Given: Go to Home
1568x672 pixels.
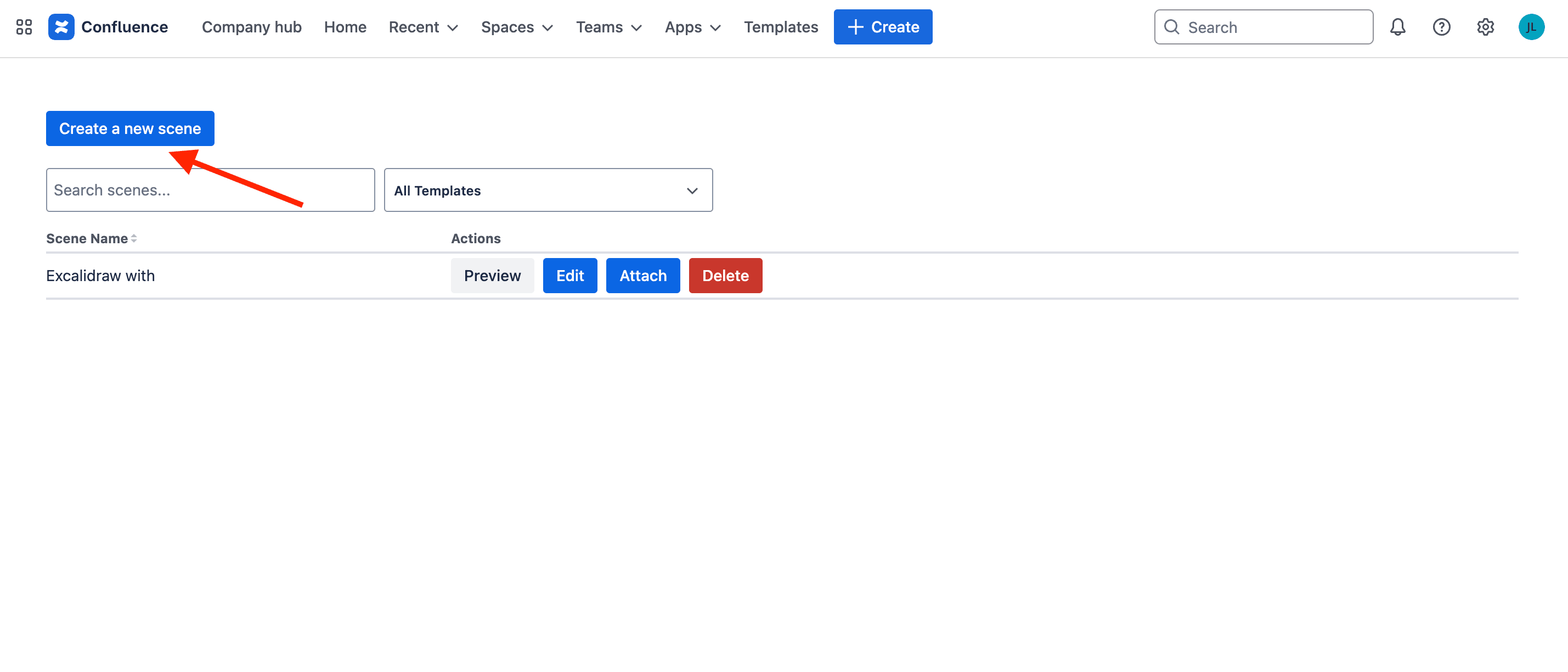Looking at the screenshot, I should (345, 27).
